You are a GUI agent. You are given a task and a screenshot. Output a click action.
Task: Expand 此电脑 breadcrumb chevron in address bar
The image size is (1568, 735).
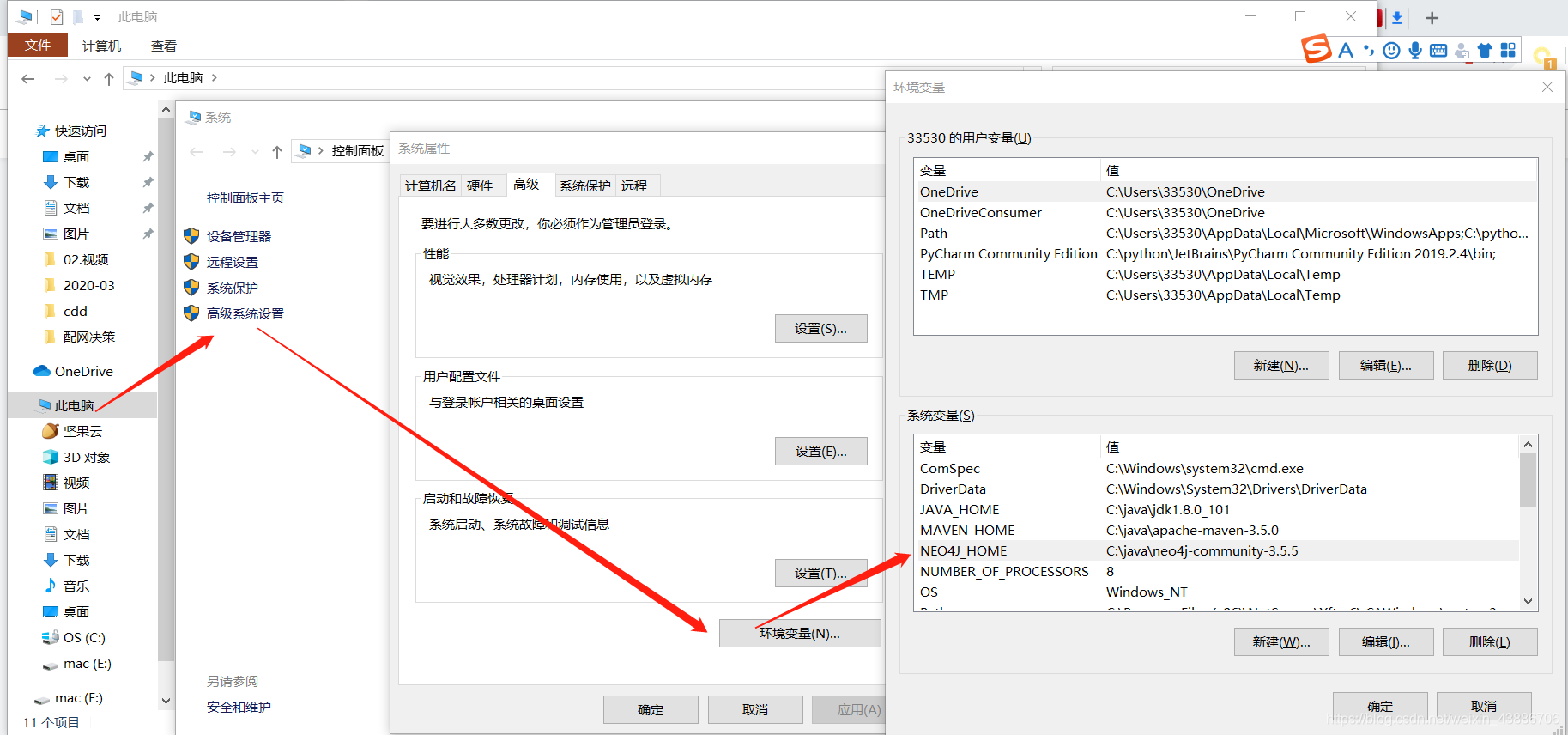[x=215, y=77]
